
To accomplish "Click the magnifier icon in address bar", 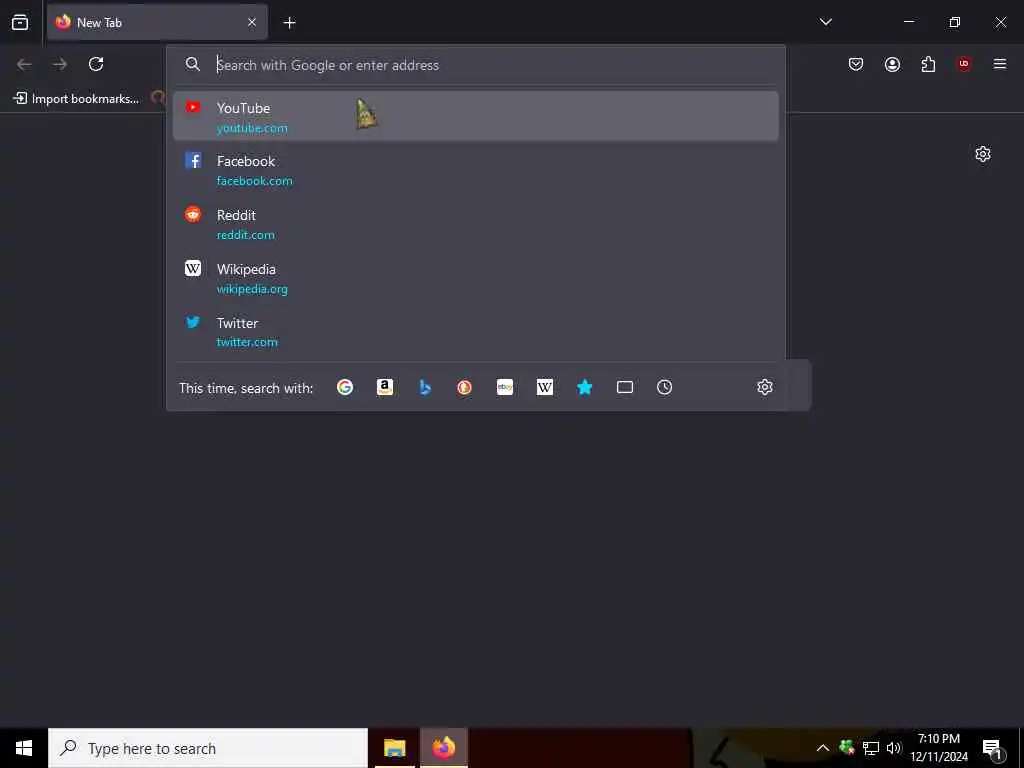I will tap(193, 64).
